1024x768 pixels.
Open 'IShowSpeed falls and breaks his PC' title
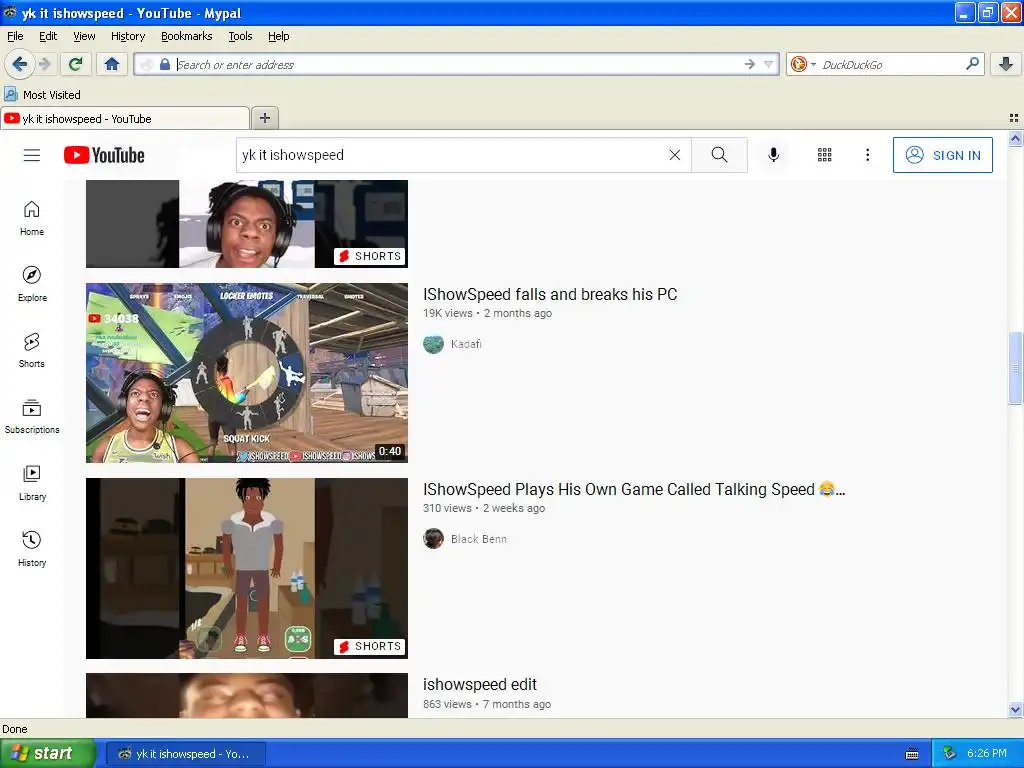click(x=550, y=295)
